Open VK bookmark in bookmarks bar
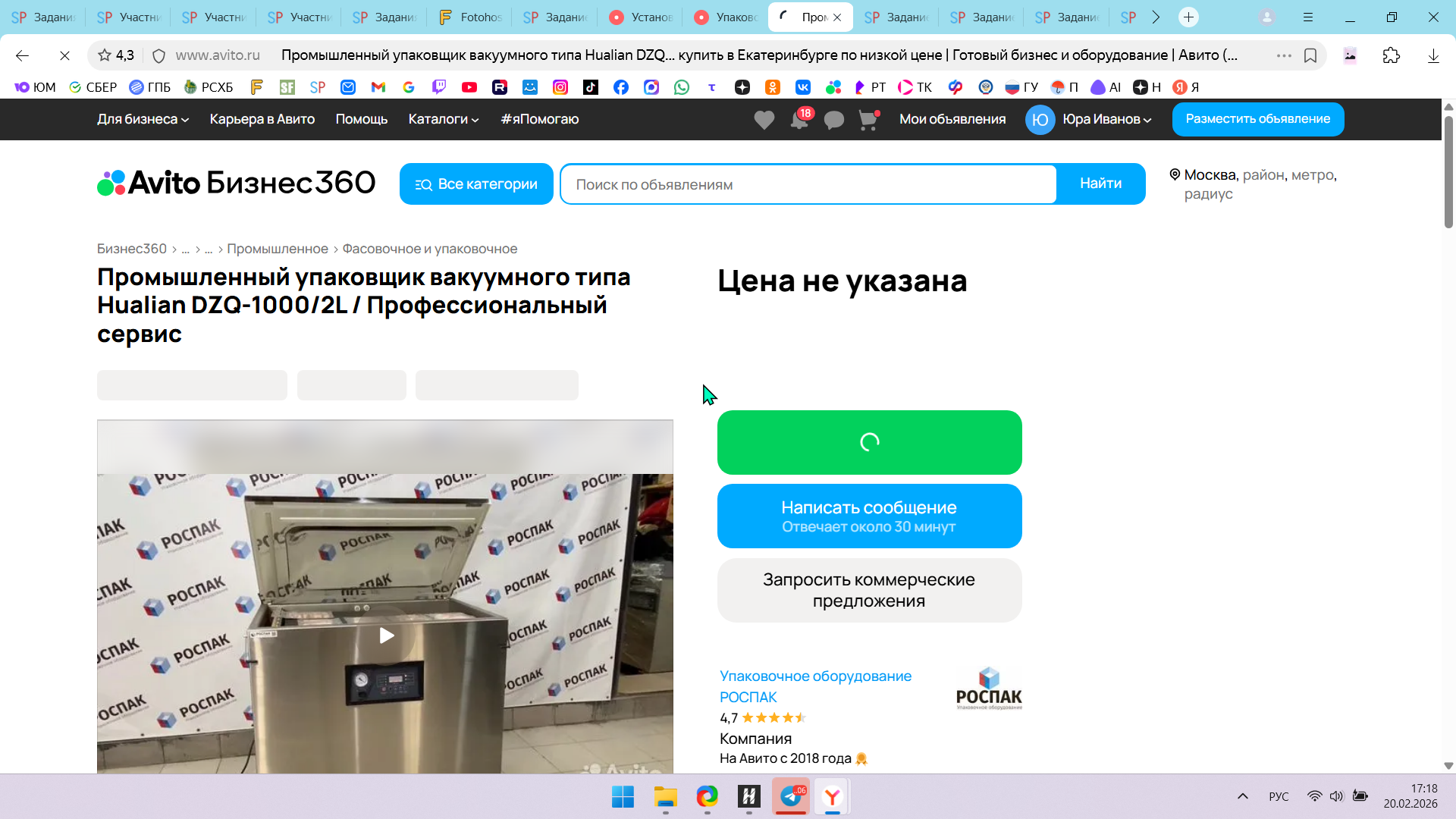This screenshot has width=1456, height=819. point(802,87)
